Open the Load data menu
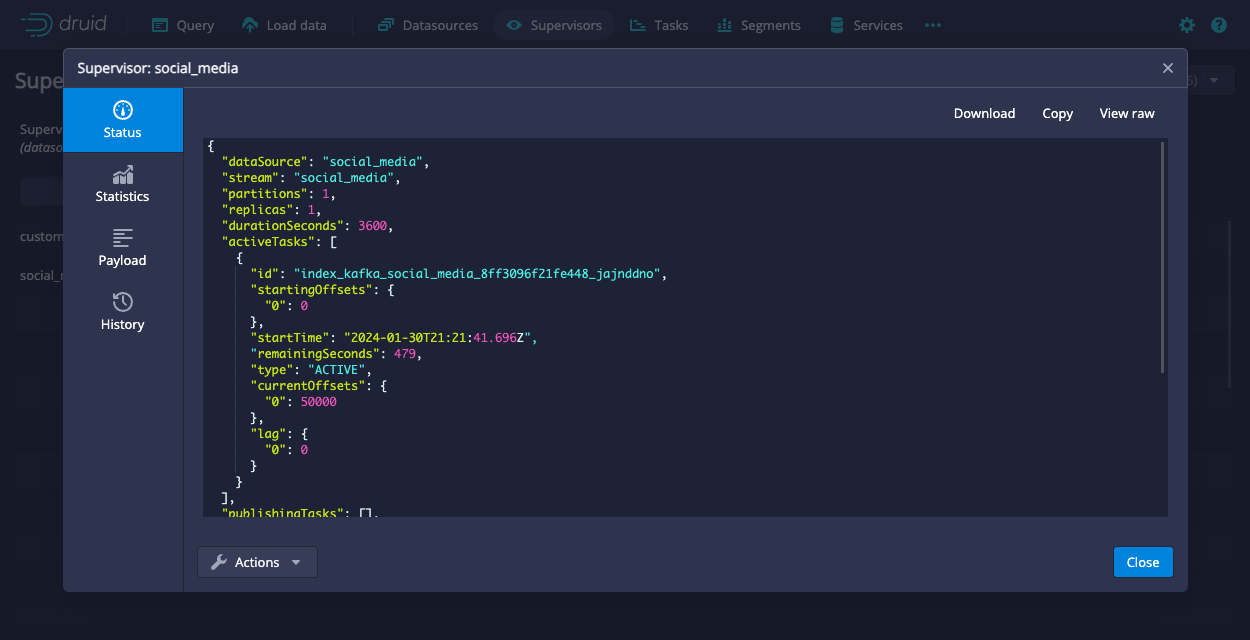 (x=284, y=25)
